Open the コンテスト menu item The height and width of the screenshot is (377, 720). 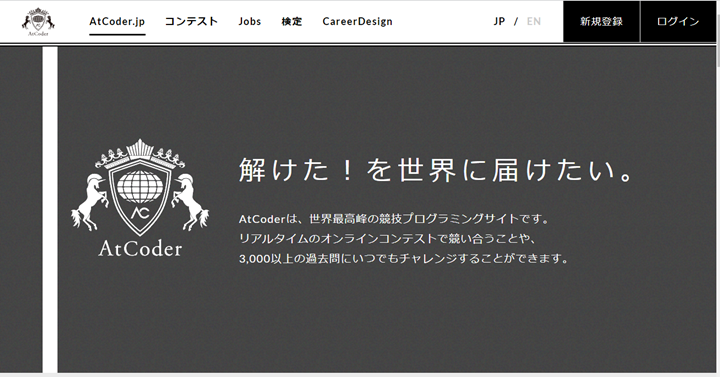pyautogui.click(x=191, y=22)
